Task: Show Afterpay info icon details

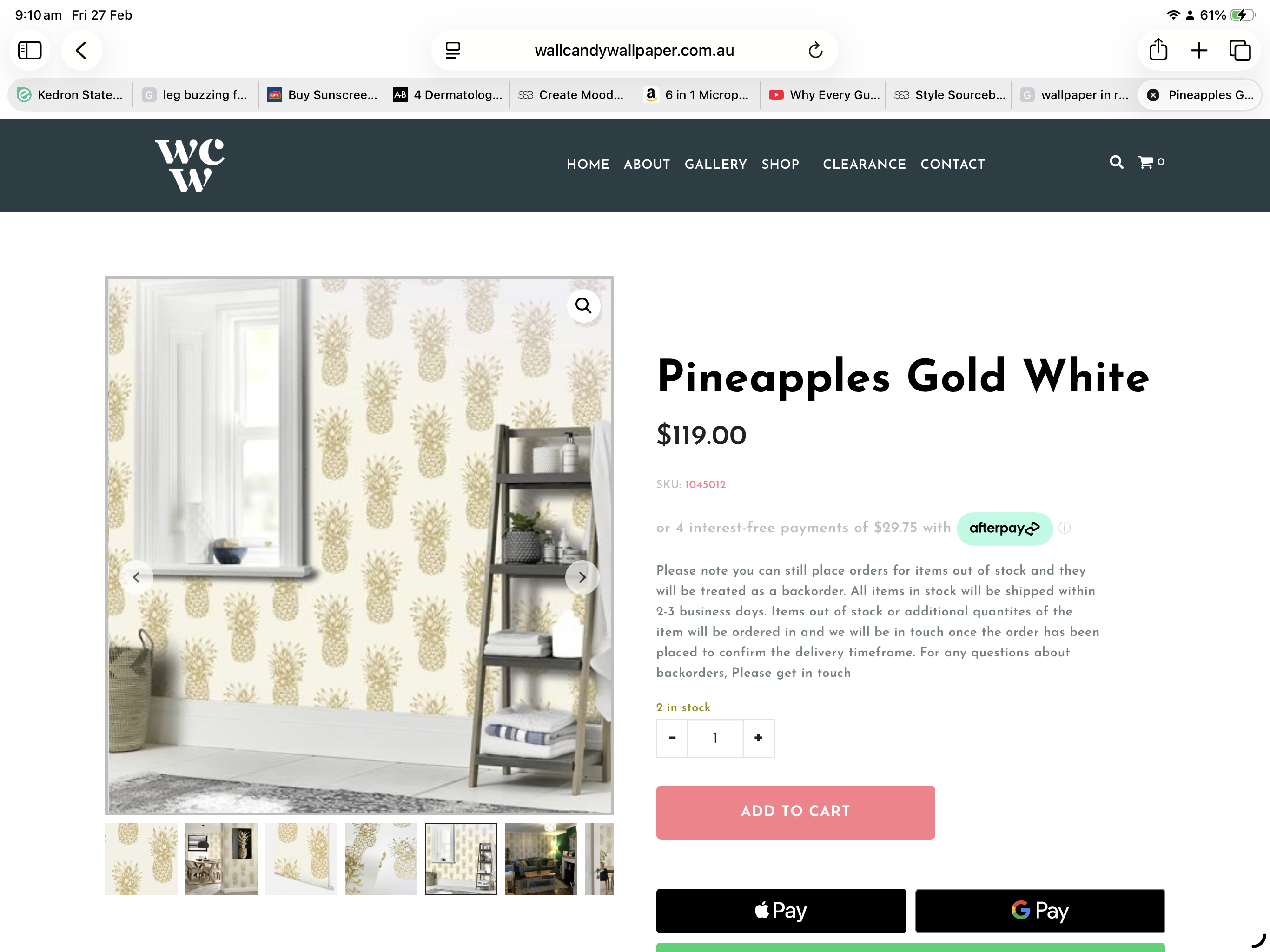Action: coord(1065,528)
